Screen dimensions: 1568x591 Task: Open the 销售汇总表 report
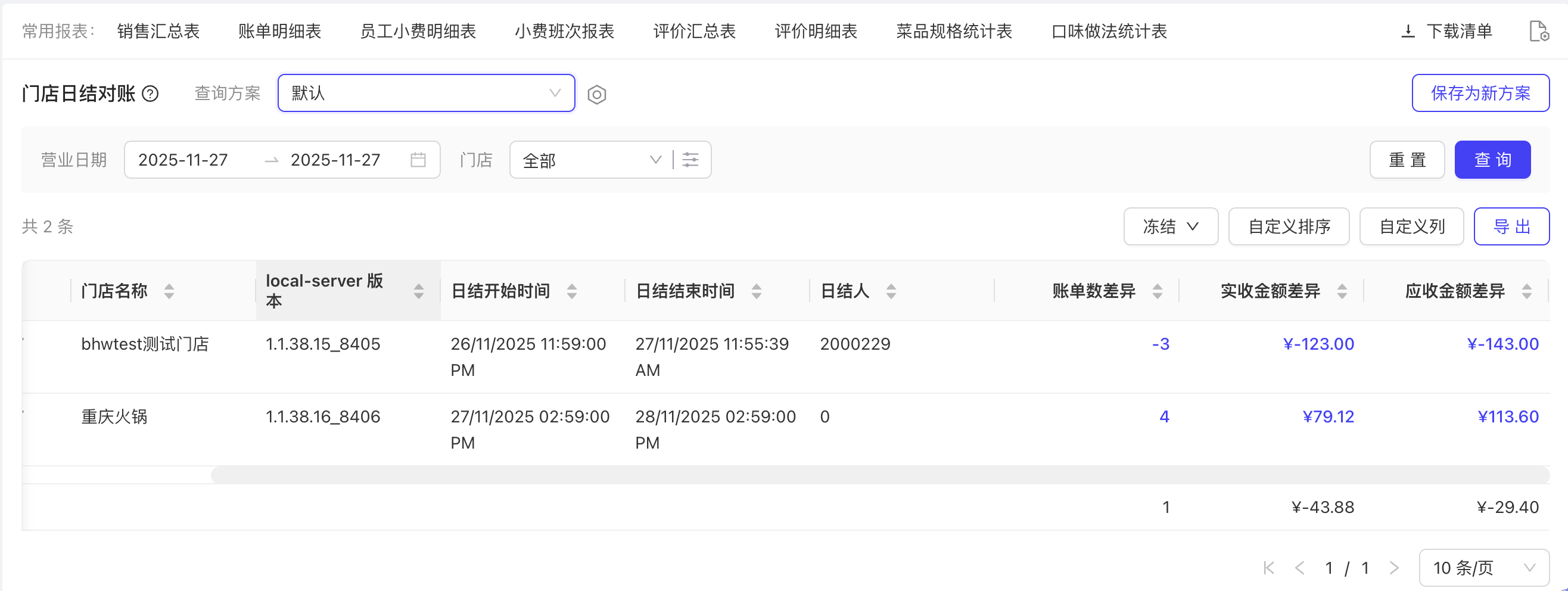[158, 31]
